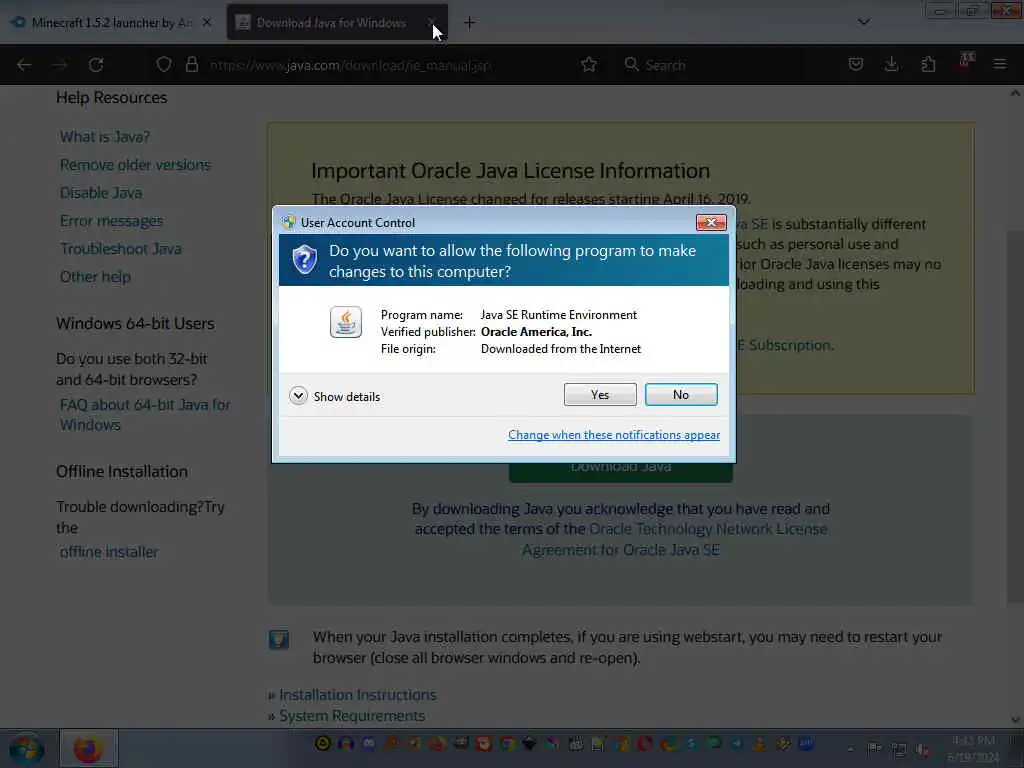The image size is (1024, 768).
Task: Open 'FAQ about 64-bit Java for Windows' link
Action: (x=145, y=415)
